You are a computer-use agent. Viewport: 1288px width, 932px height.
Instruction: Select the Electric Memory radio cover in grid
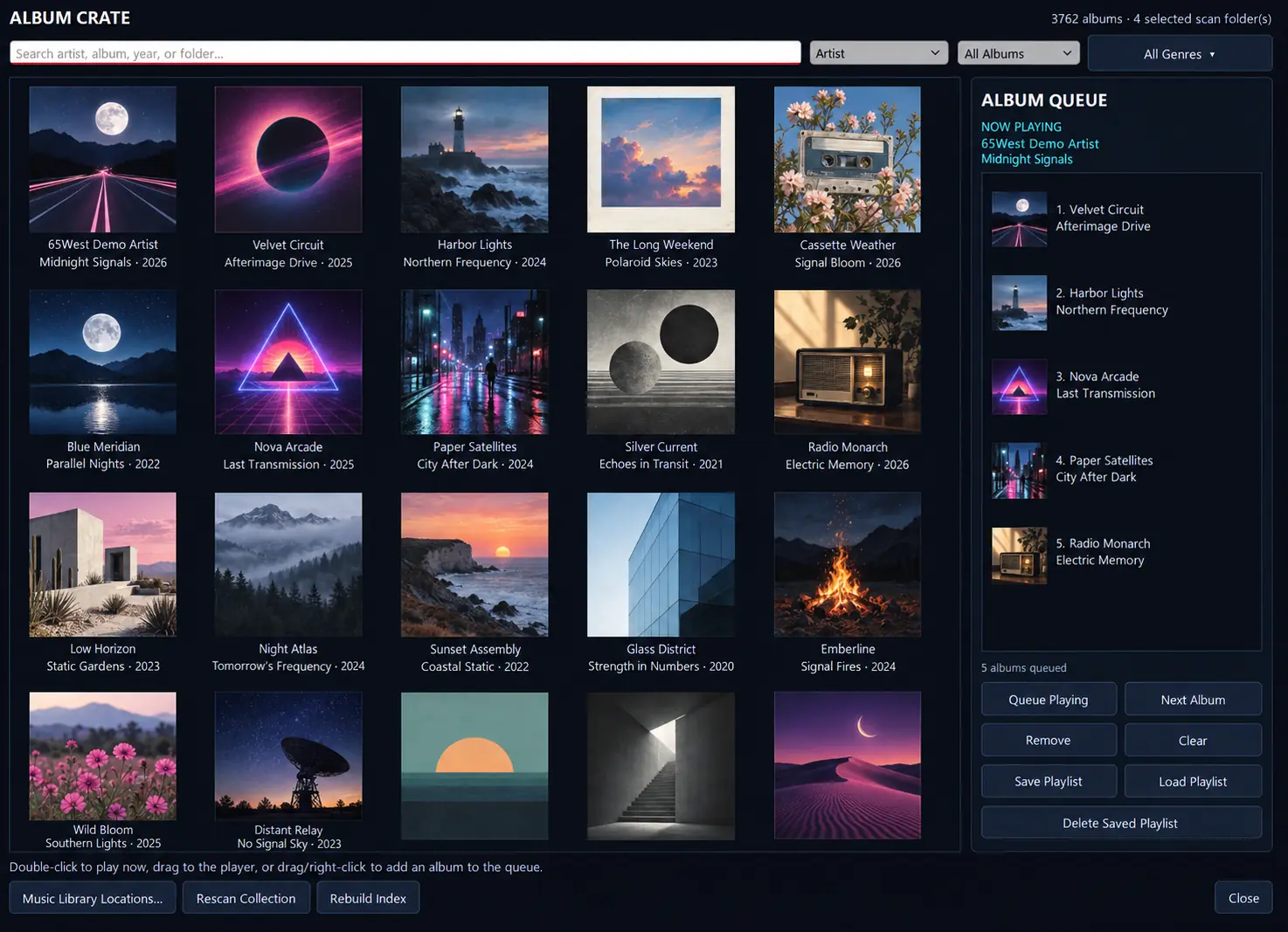click(848, 362)
